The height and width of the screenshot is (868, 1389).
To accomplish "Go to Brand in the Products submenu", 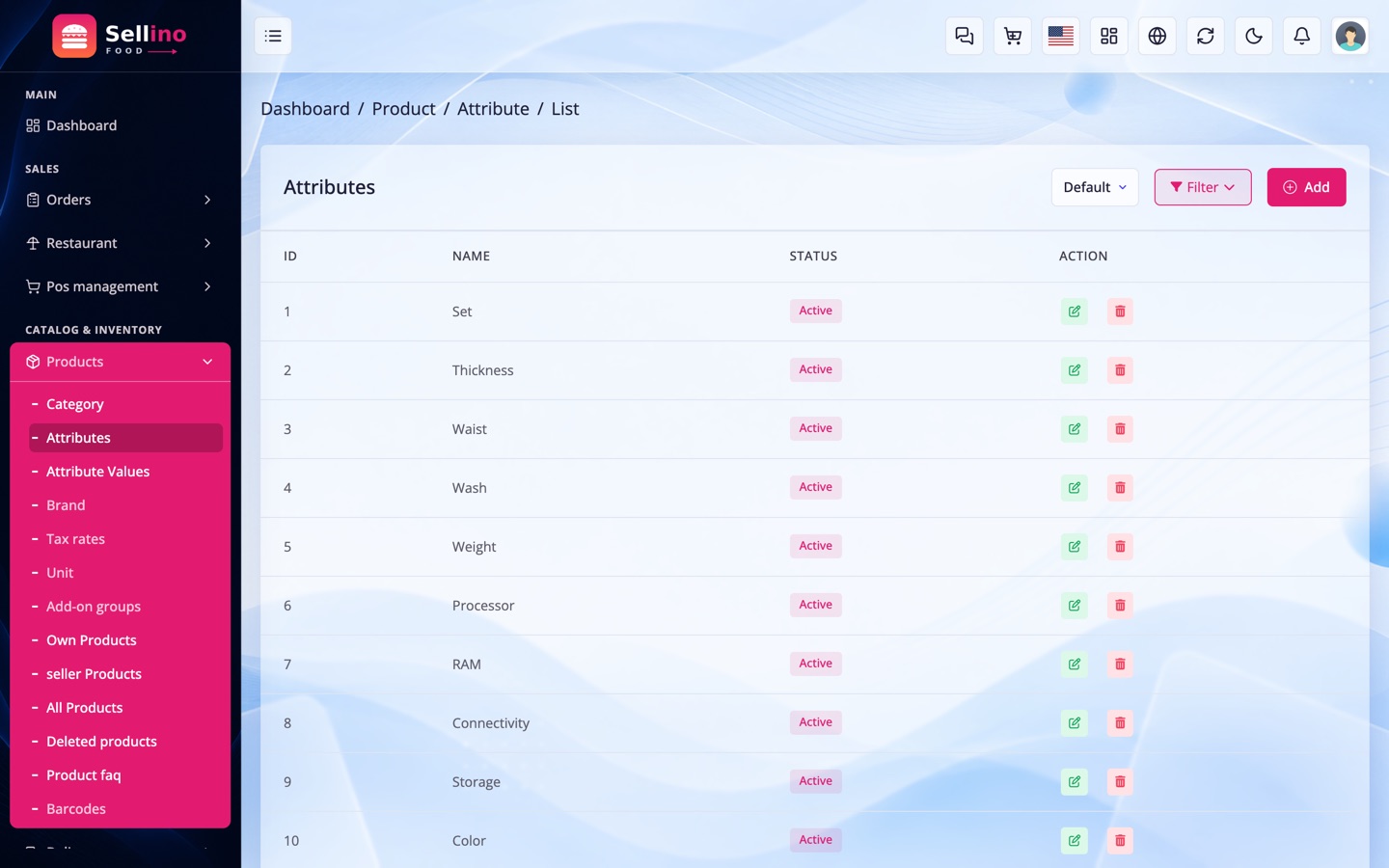I will coord(66,505).
